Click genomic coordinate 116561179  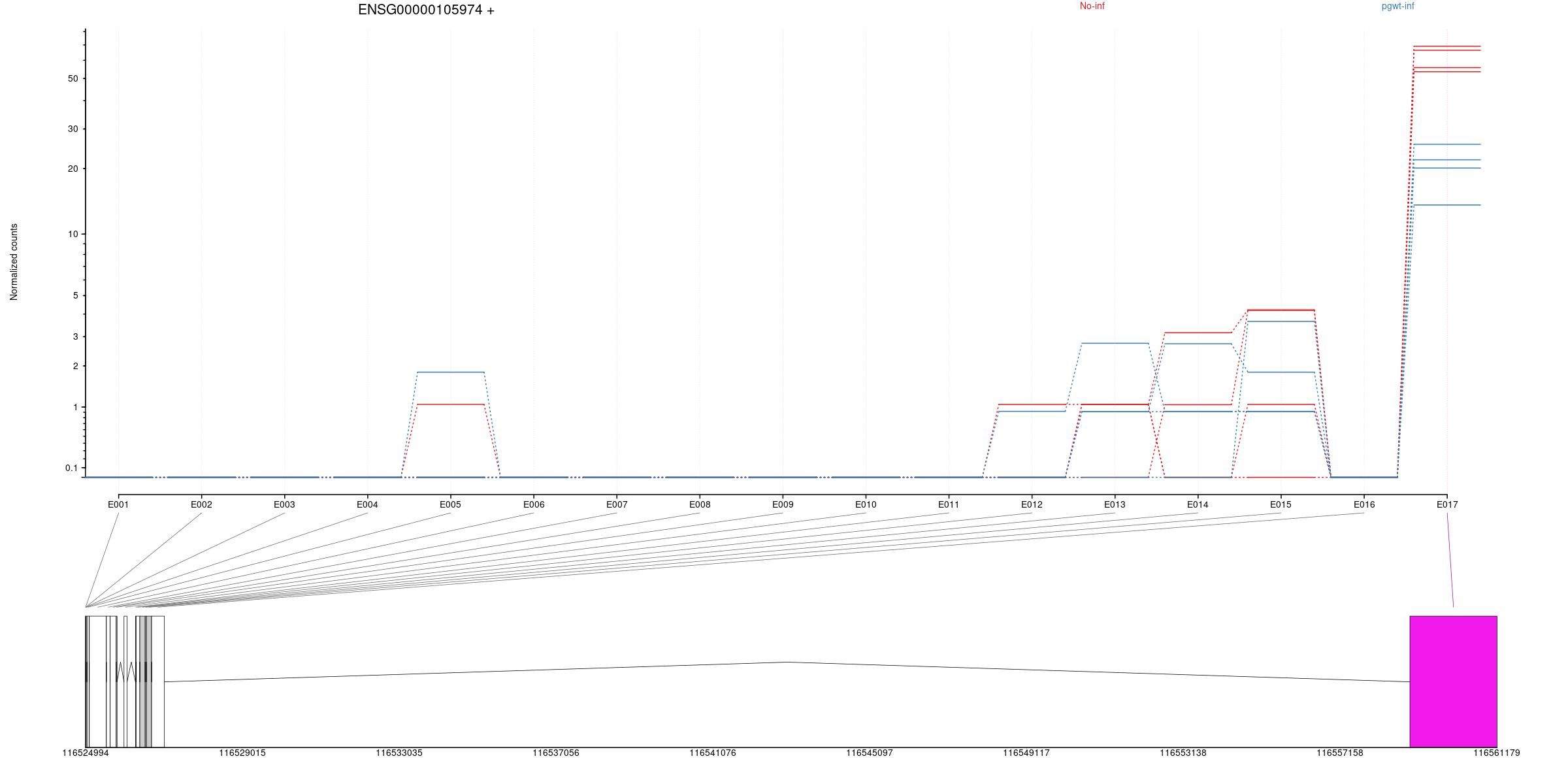[x=1497, y=753]
